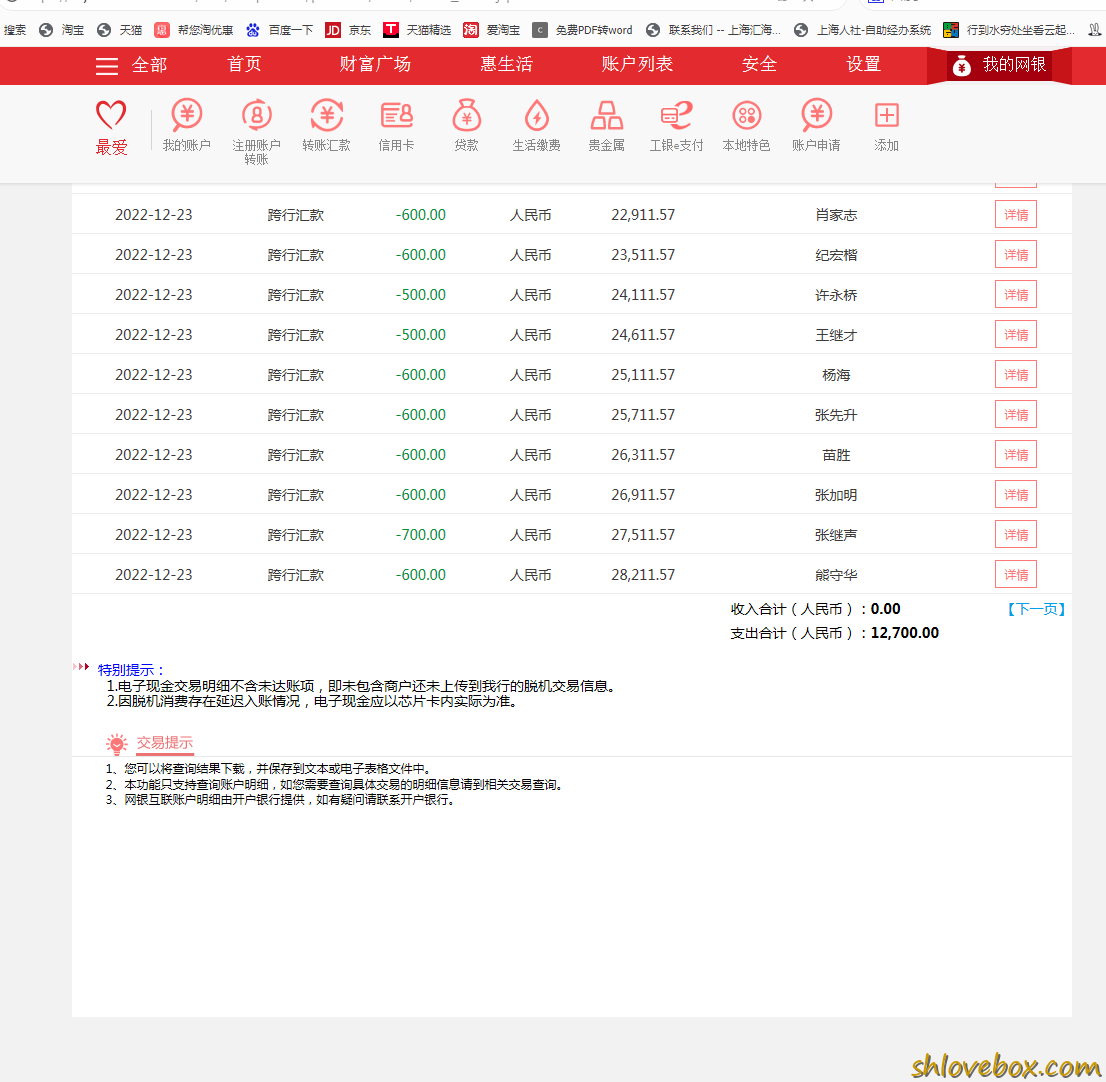View 详情 for 张先升 transaction
1106x1082 pixels.
pyautogui.click(x=1016, y=415)
